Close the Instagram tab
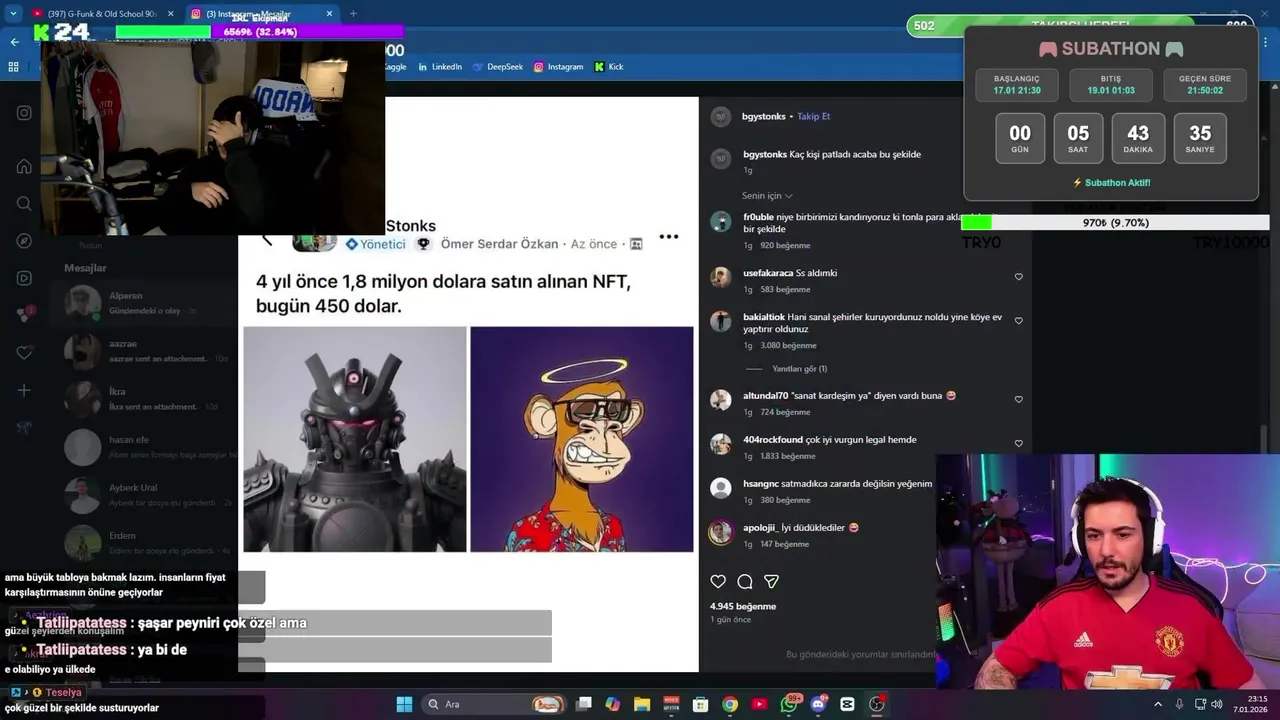Image resolution: width=1280 pixels, height=720 pixels. click(330, 14)
